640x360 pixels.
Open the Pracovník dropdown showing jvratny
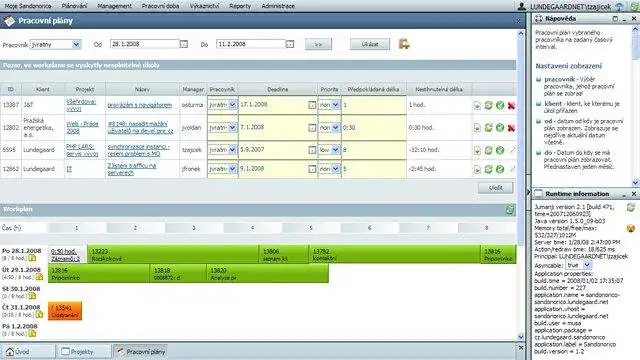click(56, 44)
